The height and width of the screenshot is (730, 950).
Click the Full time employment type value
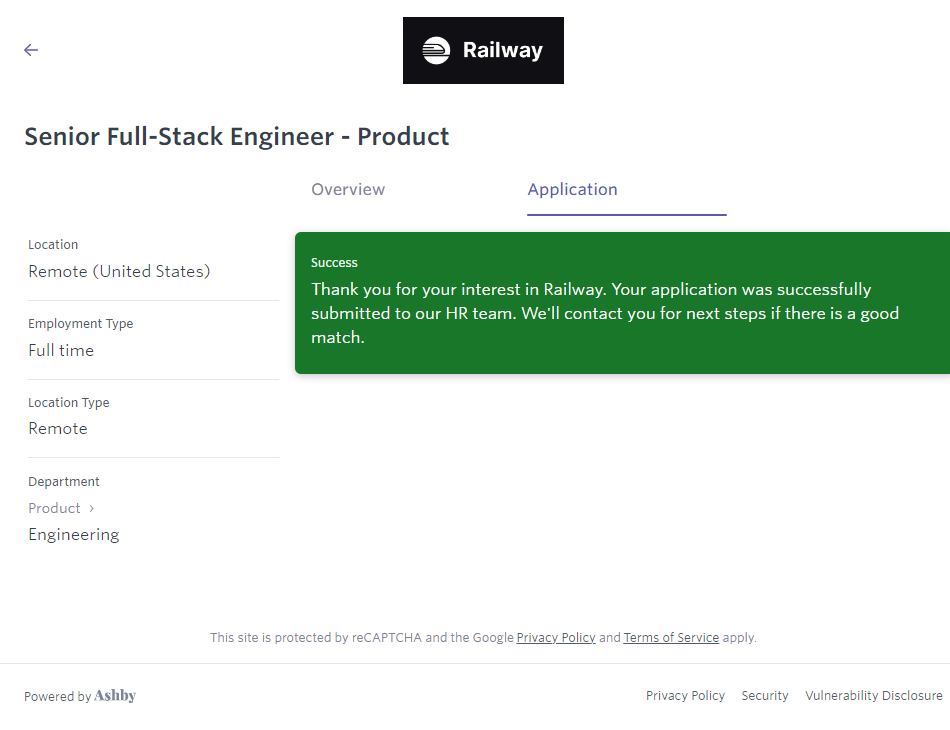[61, 351]
